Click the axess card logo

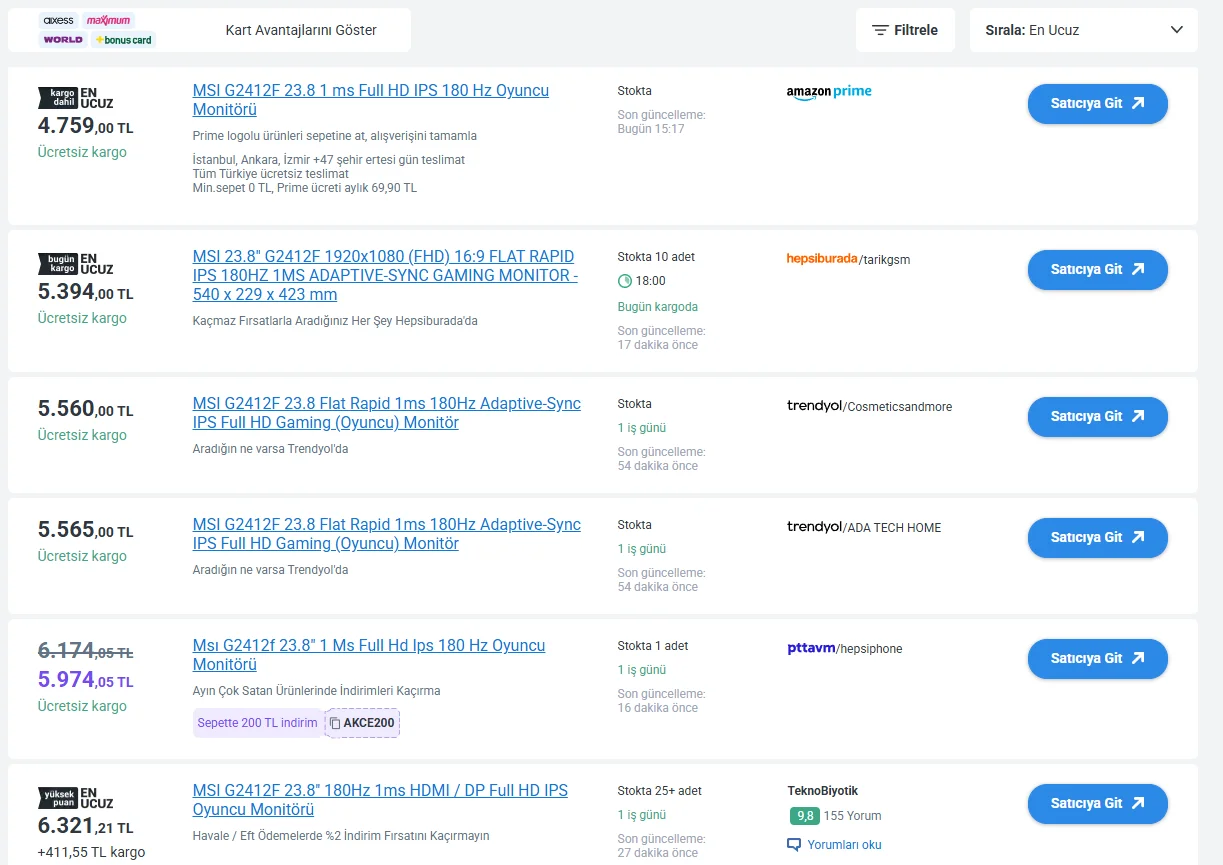click(58, 20)
